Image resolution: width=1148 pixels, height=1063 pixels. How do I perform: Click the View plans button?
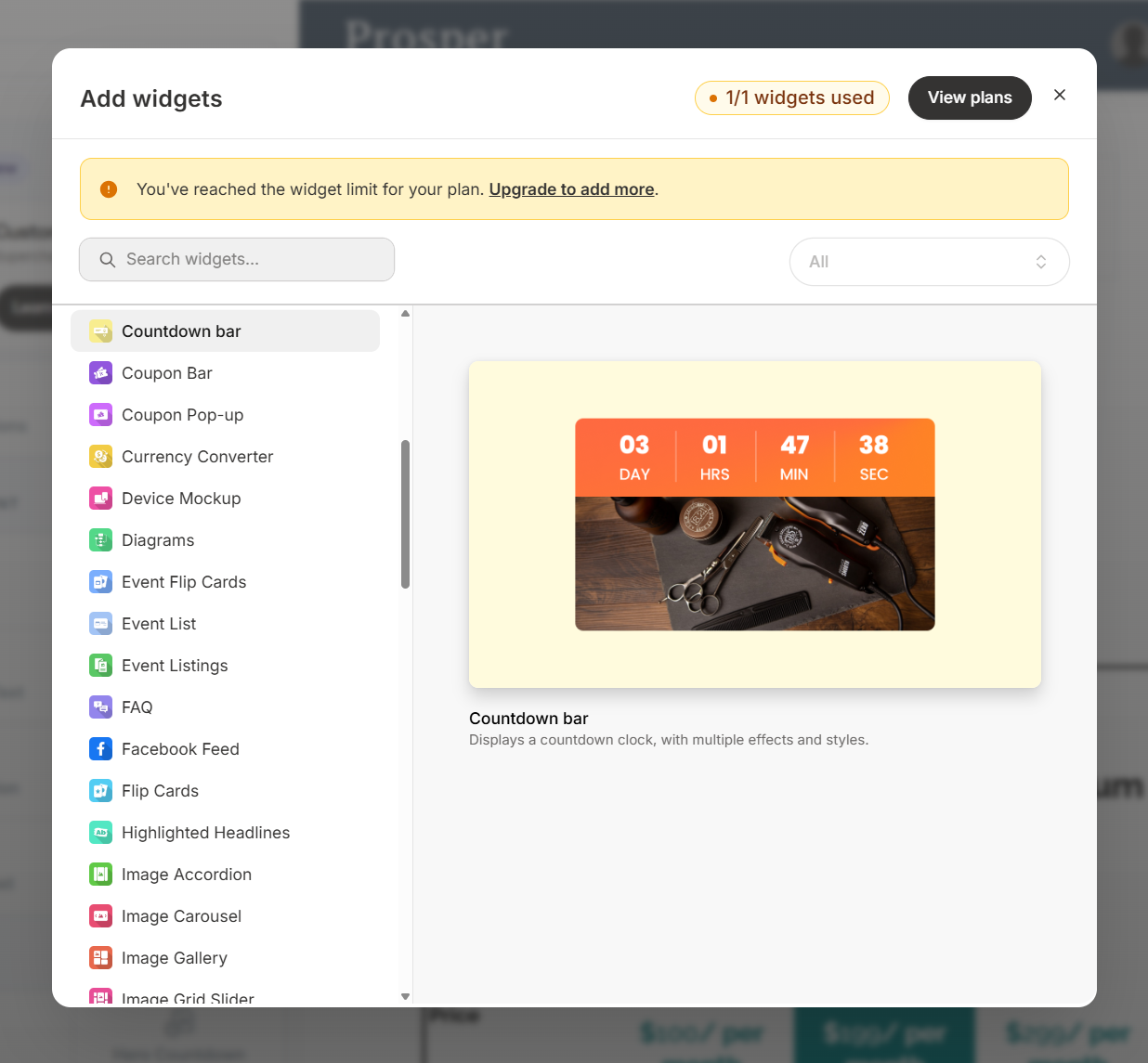click(970, 97)
